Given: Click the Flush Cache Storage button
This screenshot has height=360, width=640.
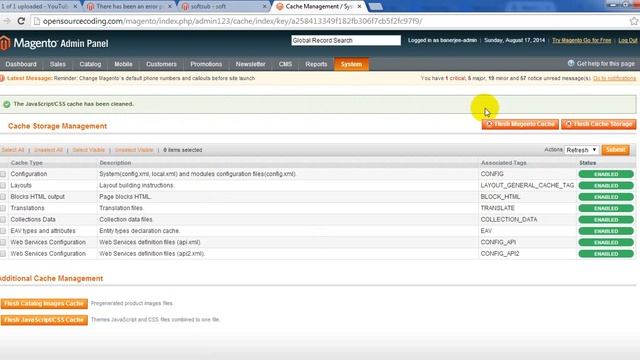Looking at the screenshot, I should click(x=598, y=124).
